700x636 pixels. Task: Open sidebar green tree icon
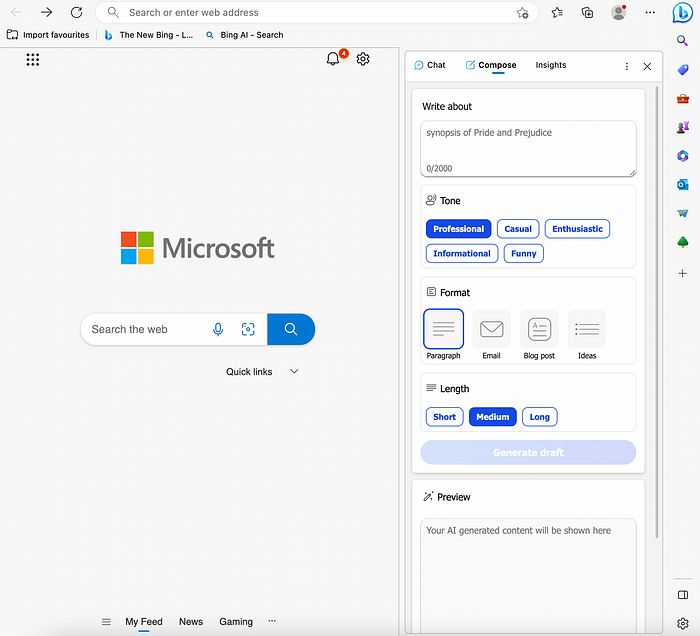pos(683,242)
